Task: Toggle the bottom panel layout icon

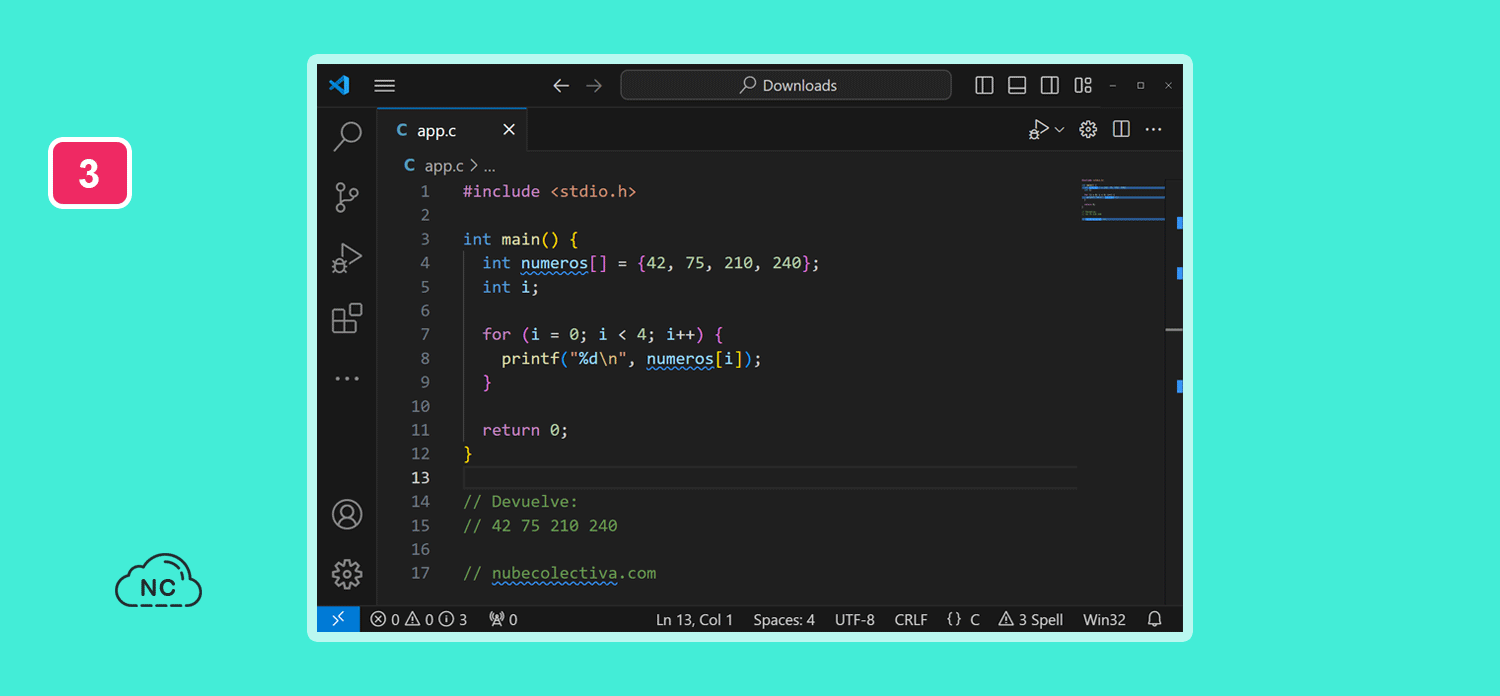Action: (x=1017, y=85)
